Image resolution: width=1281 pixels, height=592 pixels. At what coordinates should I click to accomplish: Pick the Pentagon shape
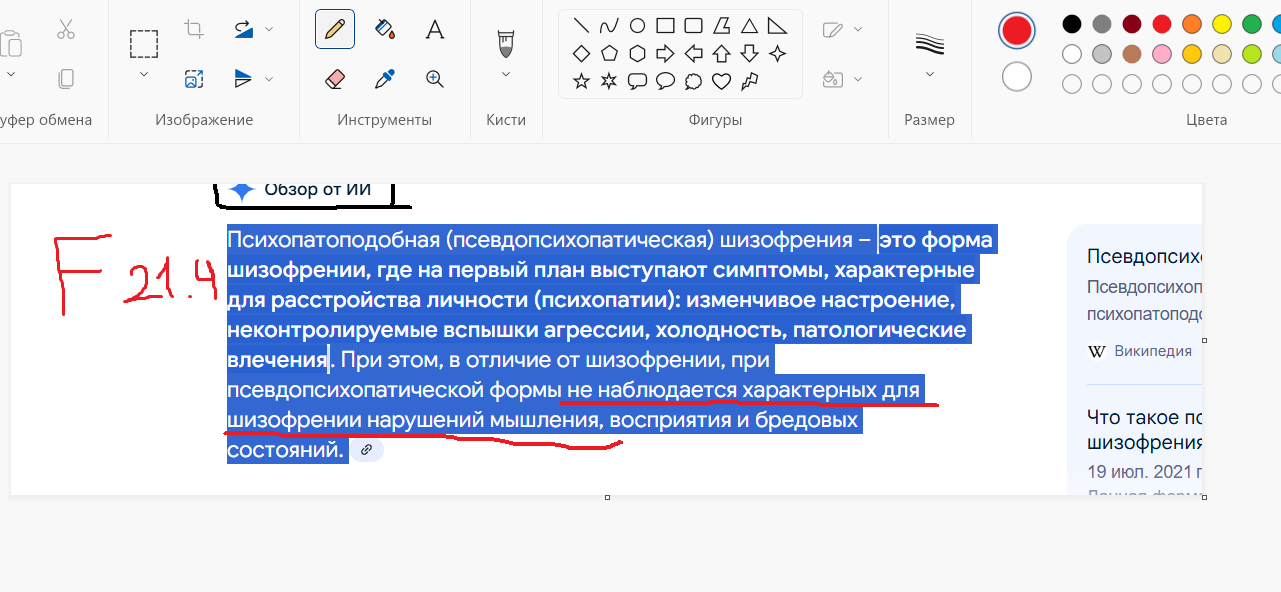coord(609,53)
